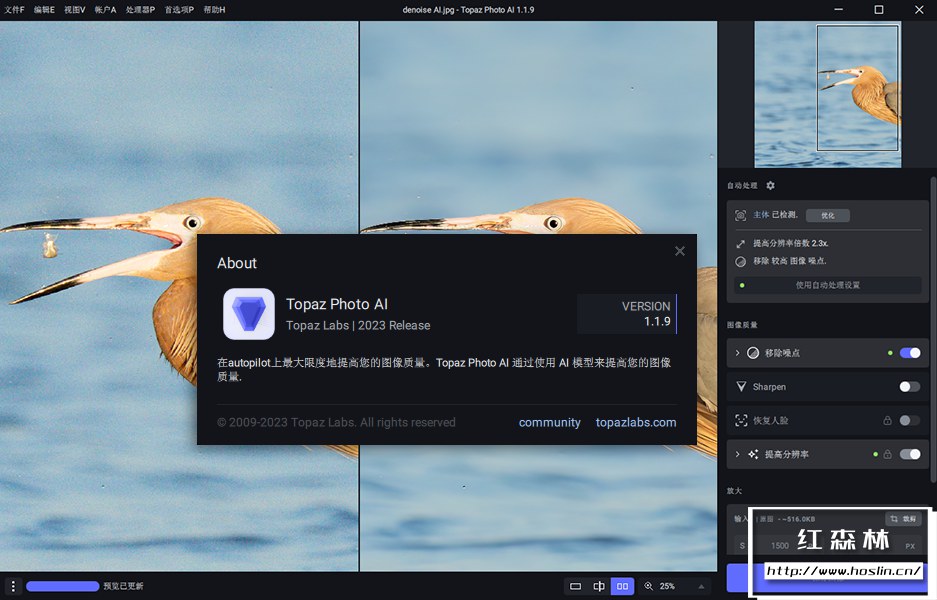Click the 主体 subject link text

tap(761, 215)
